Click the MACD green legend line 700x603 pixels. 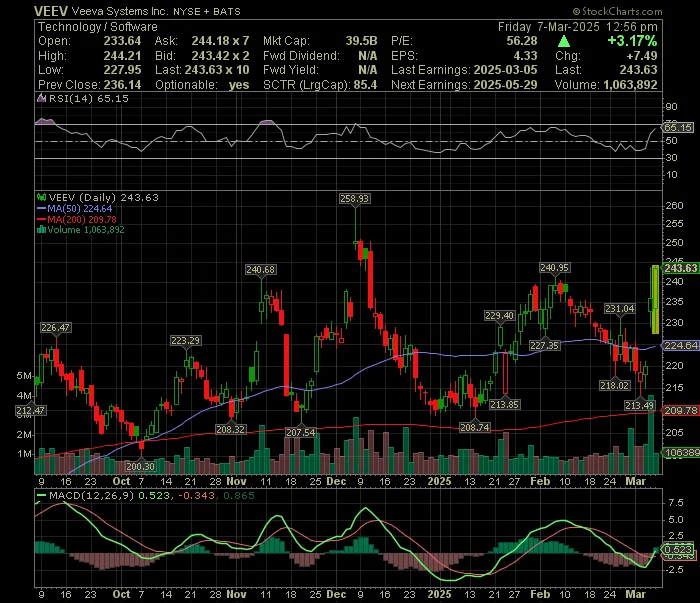tap(42, 495)
